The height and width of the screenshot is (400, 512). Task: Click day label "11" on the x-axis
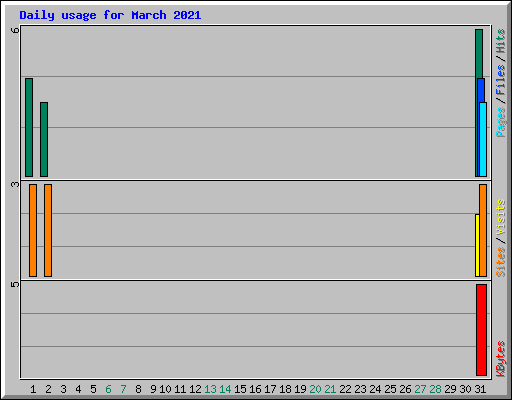click(180, 389)
